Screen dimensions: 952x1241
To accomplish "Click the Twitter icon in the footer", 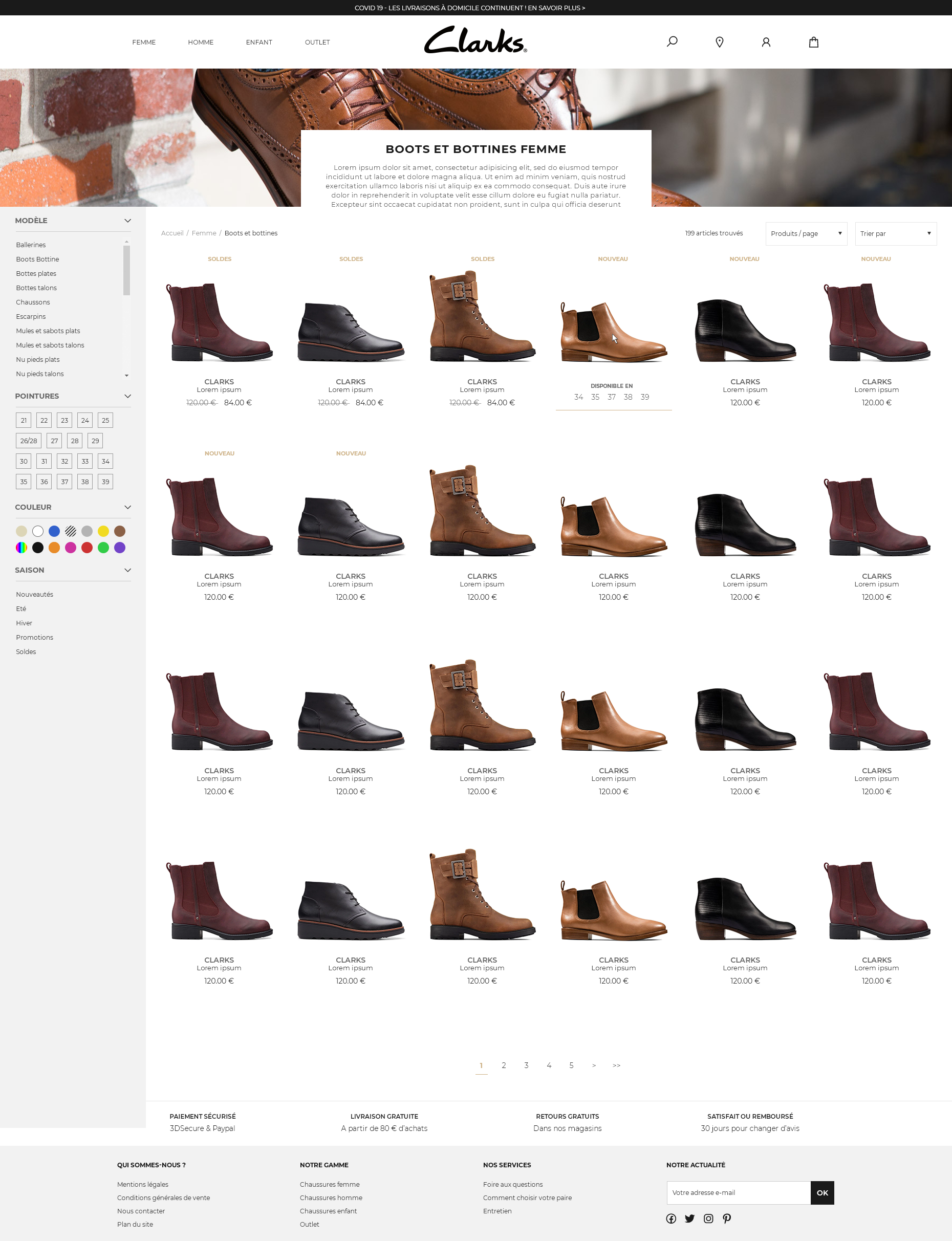I will coord(689,1218).
